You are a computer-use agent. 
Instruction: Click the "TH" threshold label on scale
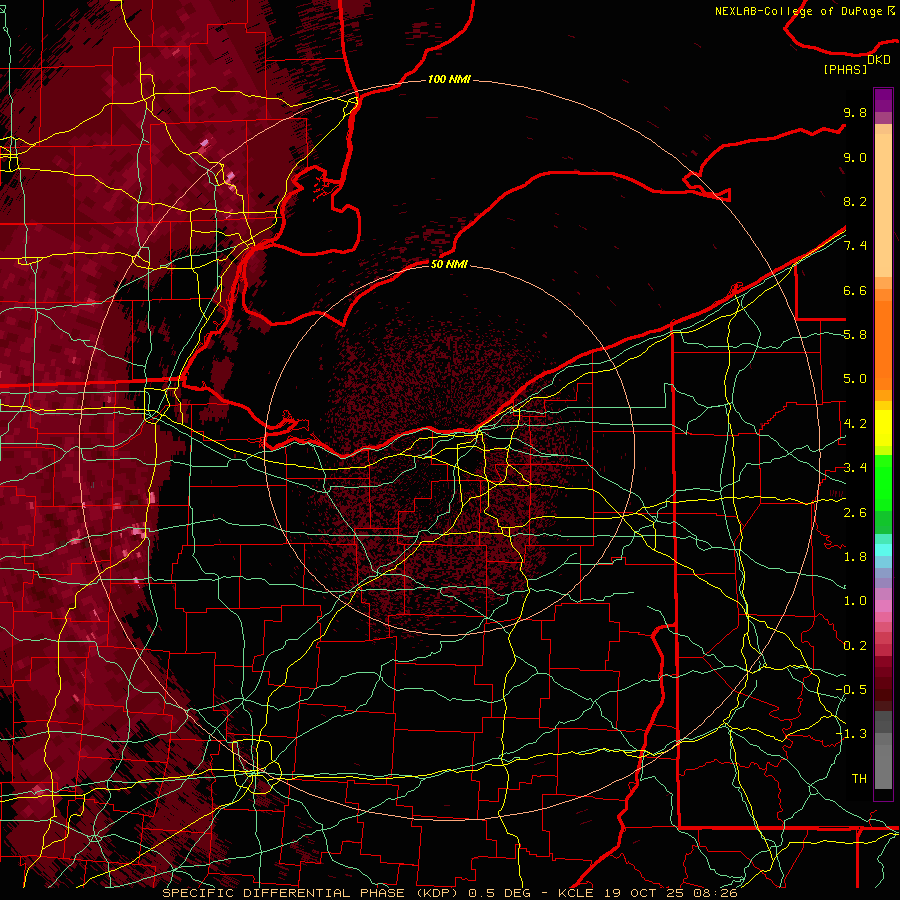(x=859, y=779)
